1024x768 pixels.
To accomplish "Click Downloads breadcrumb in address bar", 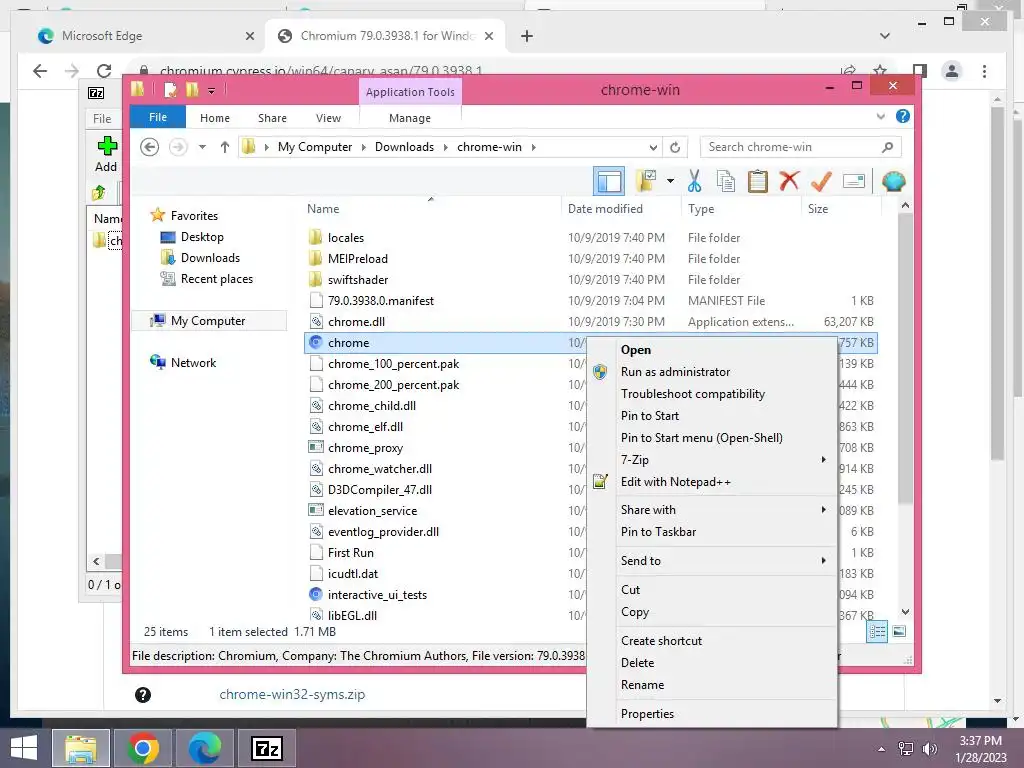I will [x=404, y=147].
